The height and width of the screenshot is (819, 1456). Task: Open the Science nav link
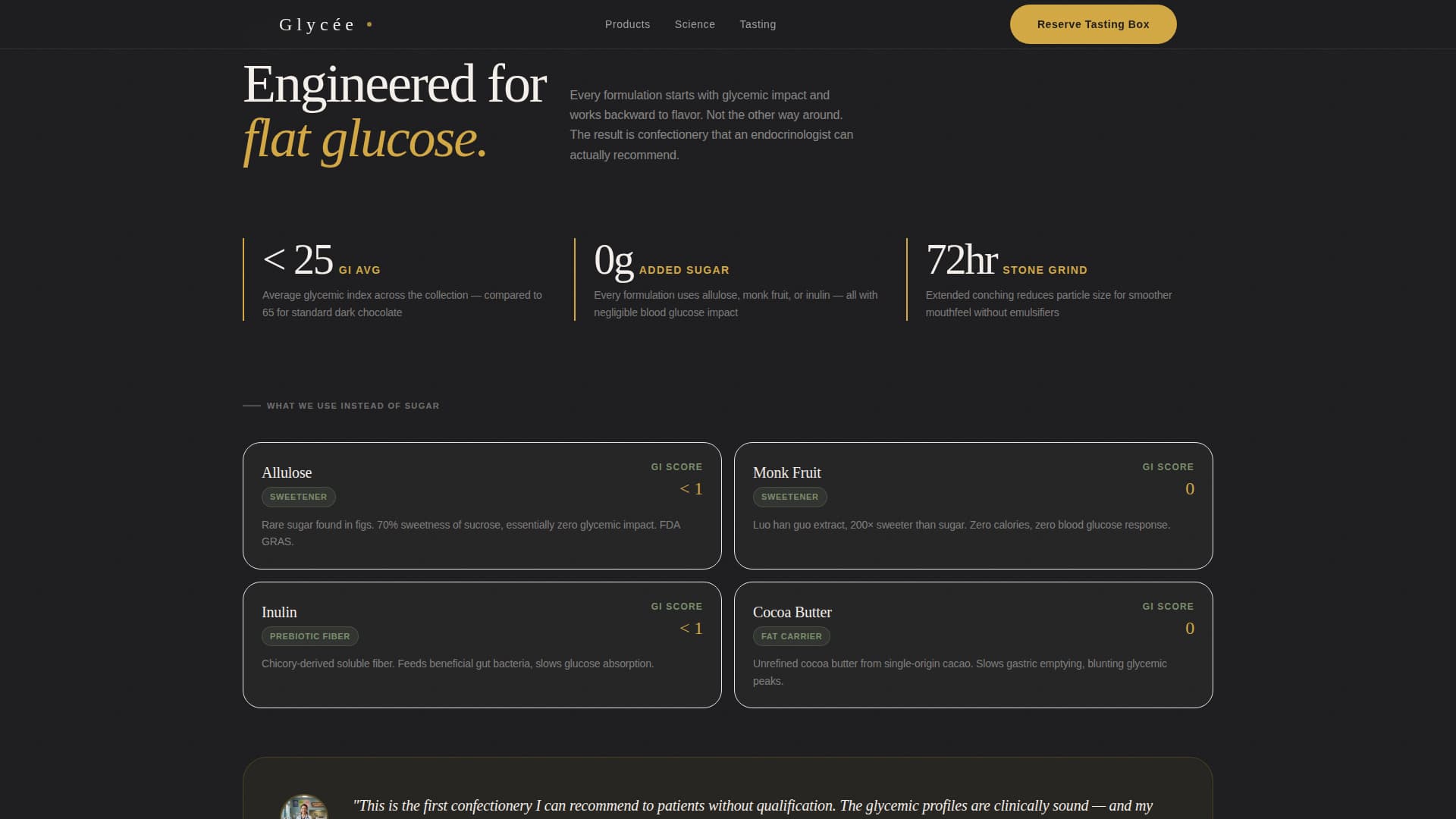(x=695, y=24)
